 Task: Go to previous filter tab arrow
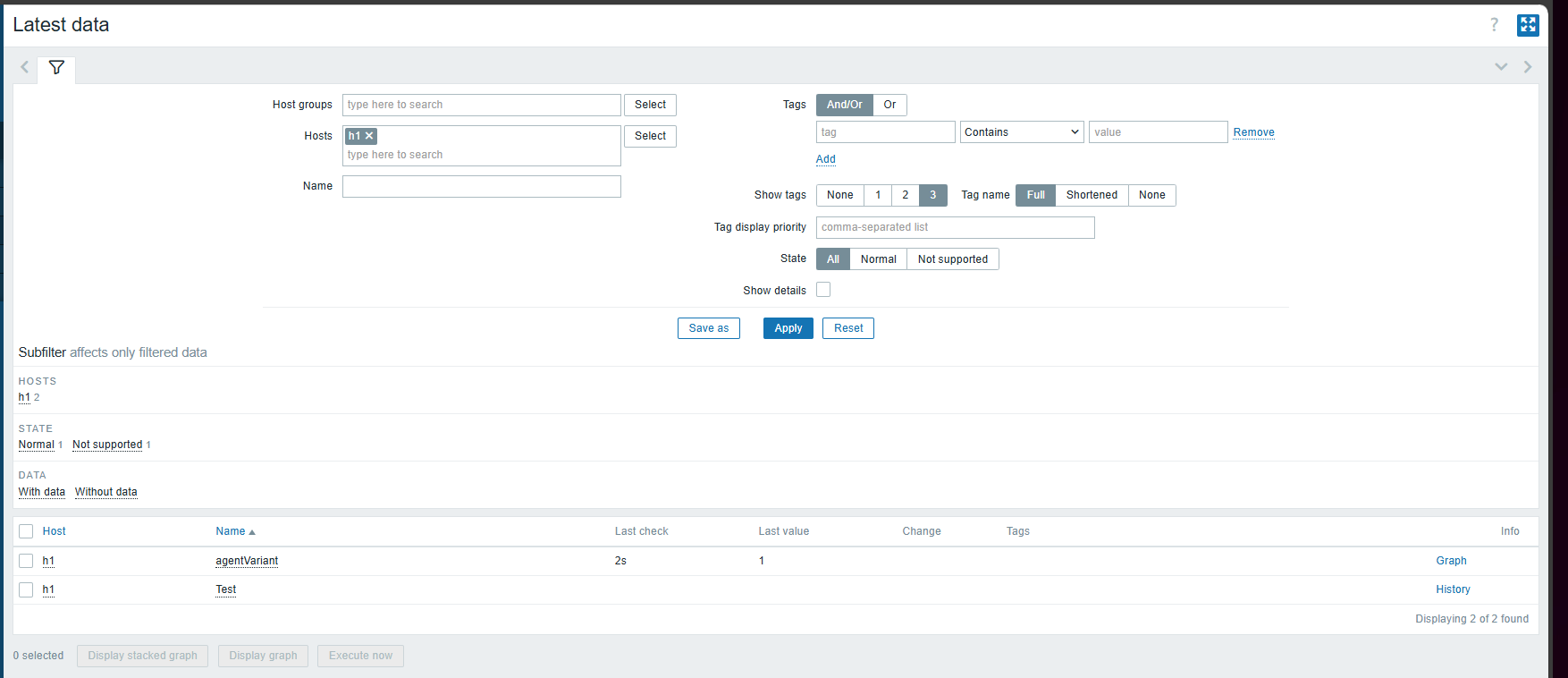24,67
